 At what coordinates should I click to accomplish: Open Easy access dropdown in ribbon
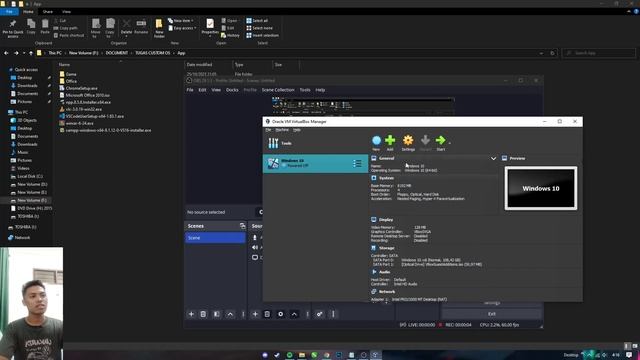(x=182, y=28)
